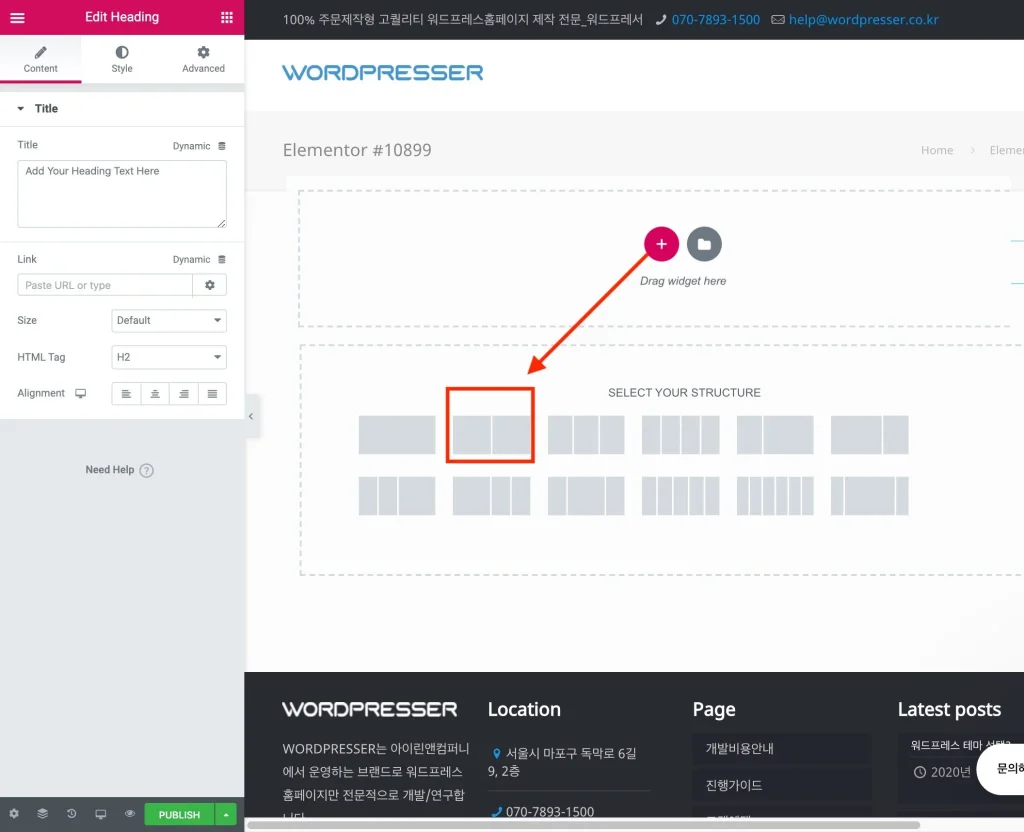Set heading alignment to center

coord(155,394)
